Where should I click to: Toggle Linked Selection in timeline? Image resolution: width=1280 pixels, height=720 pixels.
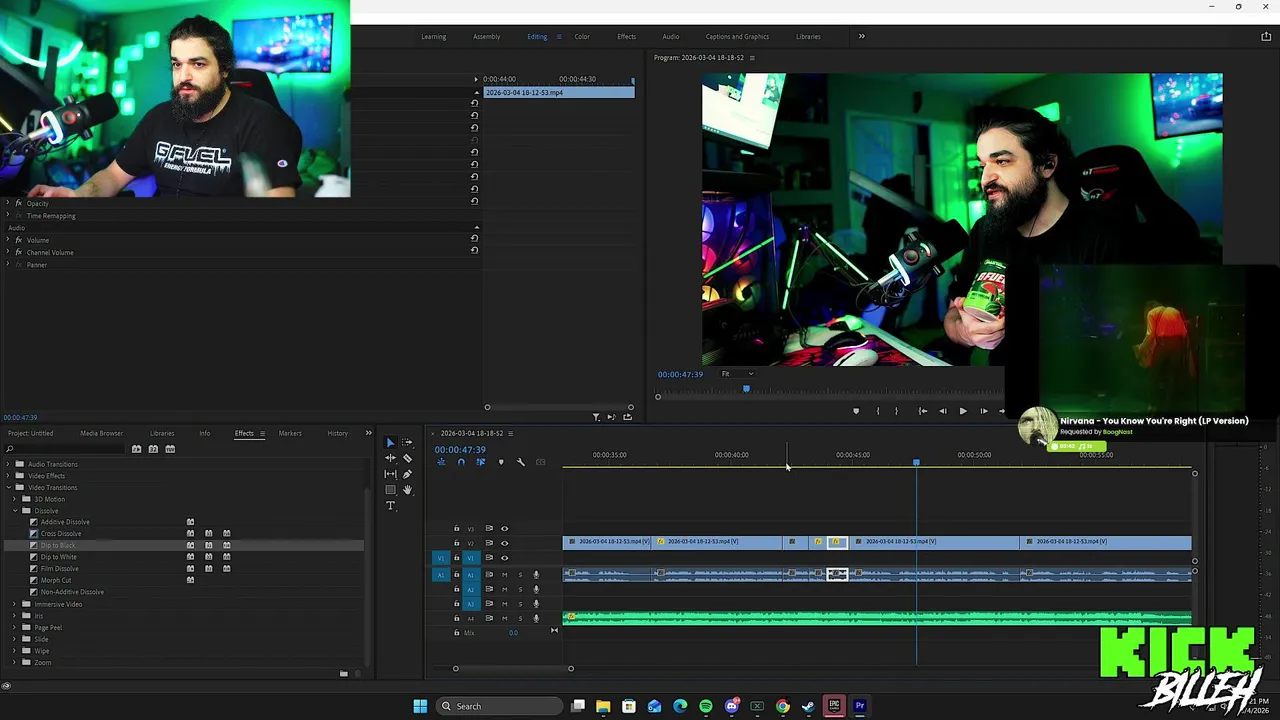(x=481, y=462)
